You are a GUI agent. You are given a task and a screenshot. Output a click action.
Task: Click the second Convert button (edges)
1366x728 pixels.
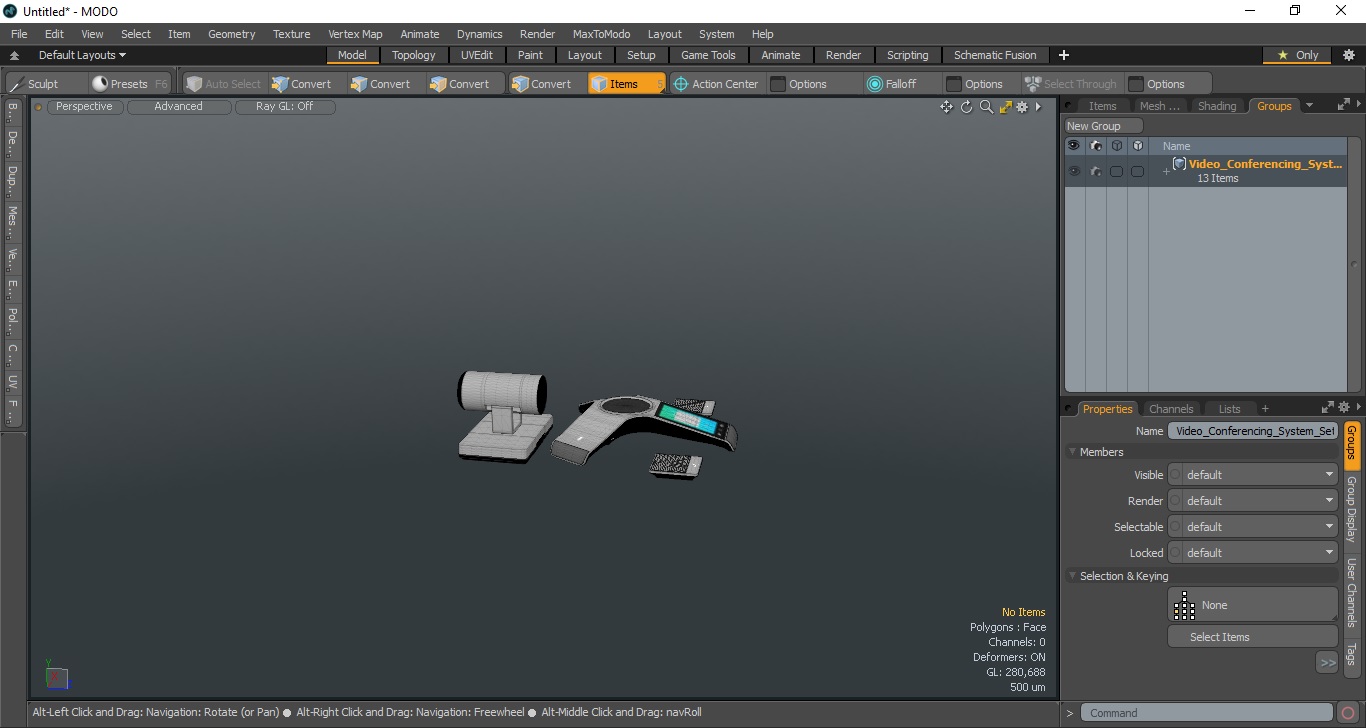pyautogui.click(x=380, y=84)
